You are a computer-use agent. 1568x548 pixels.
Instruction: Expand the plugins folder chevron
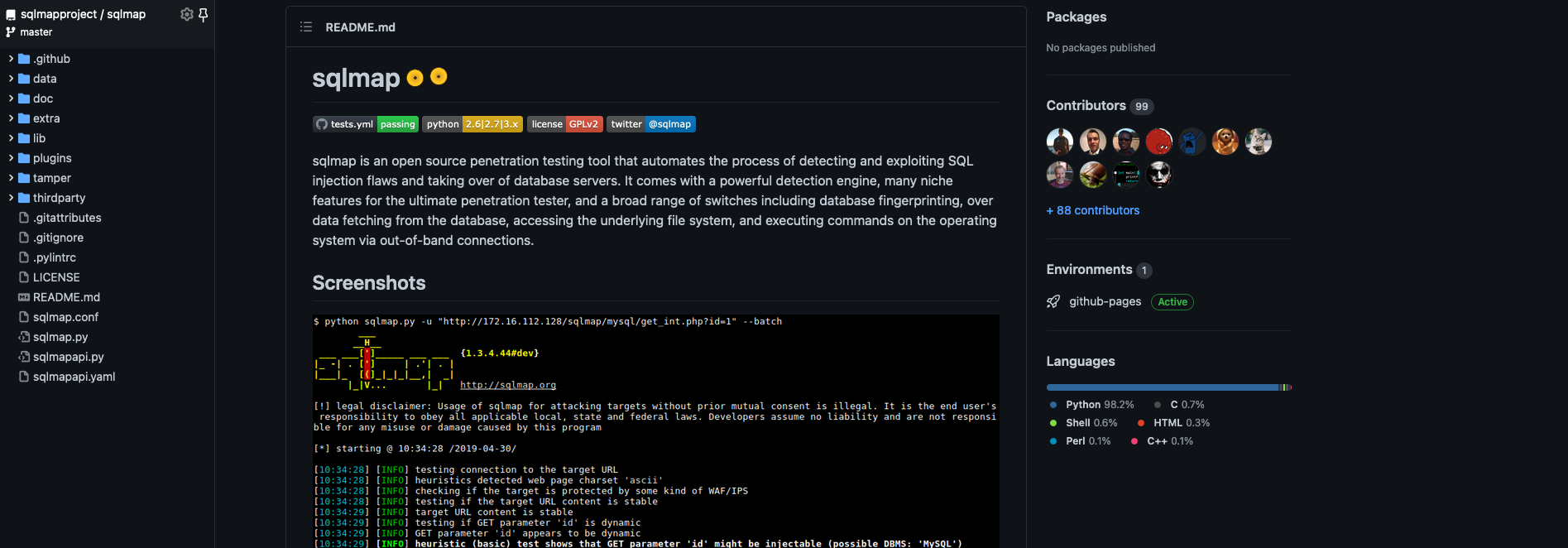[x=11, y=158]
